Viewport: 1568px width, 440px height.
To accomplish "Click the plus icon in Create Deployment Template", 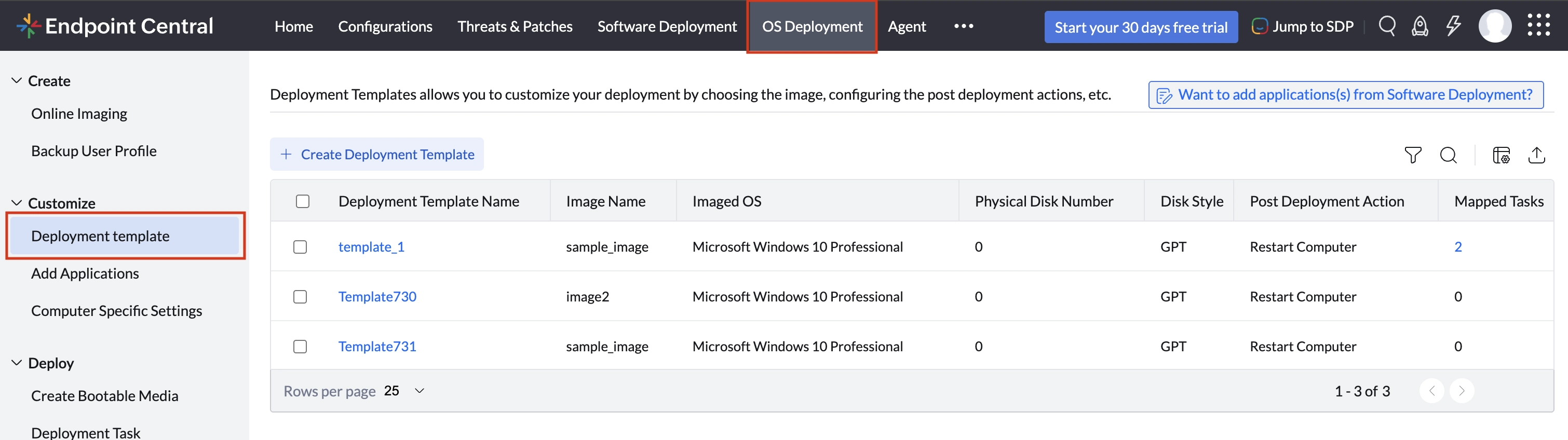I will [x=286, y=155].
